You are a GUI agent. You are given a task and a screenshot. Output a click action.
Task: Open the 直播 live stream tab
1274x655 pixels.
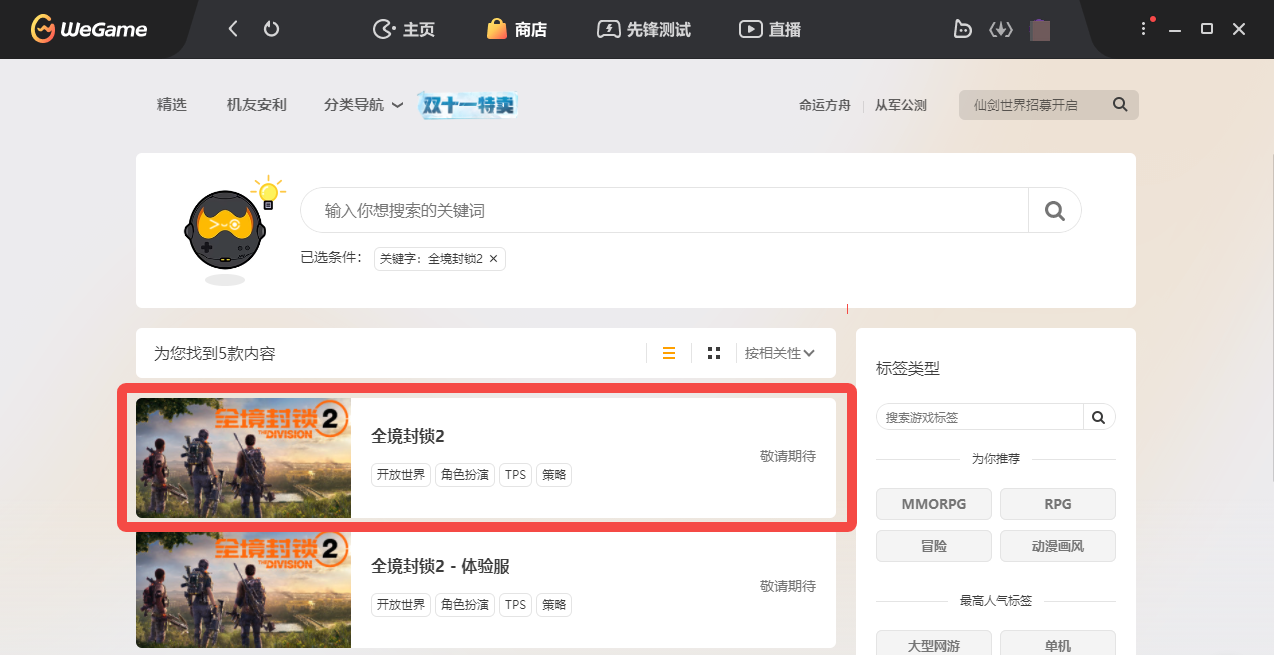770,29
